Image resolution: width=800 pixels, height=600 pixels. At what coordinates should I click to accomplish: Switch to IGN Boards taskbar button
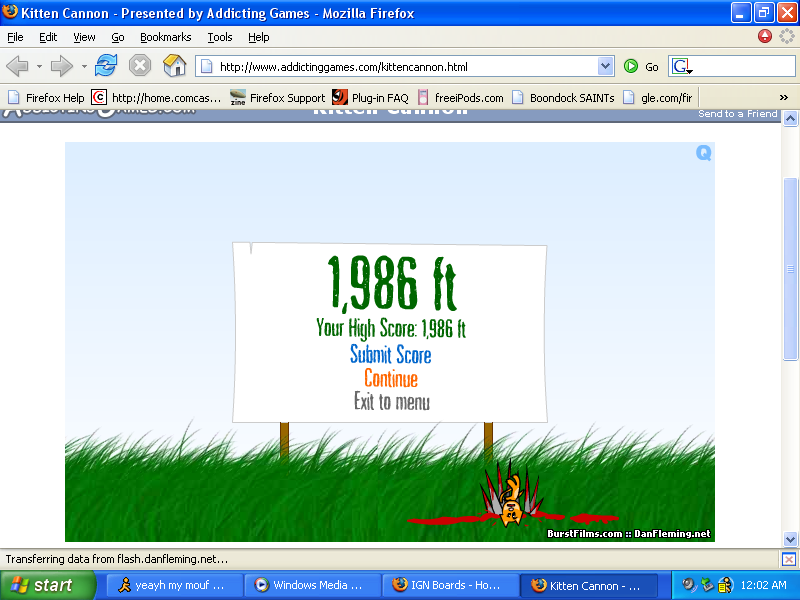(x=449, y=585)
